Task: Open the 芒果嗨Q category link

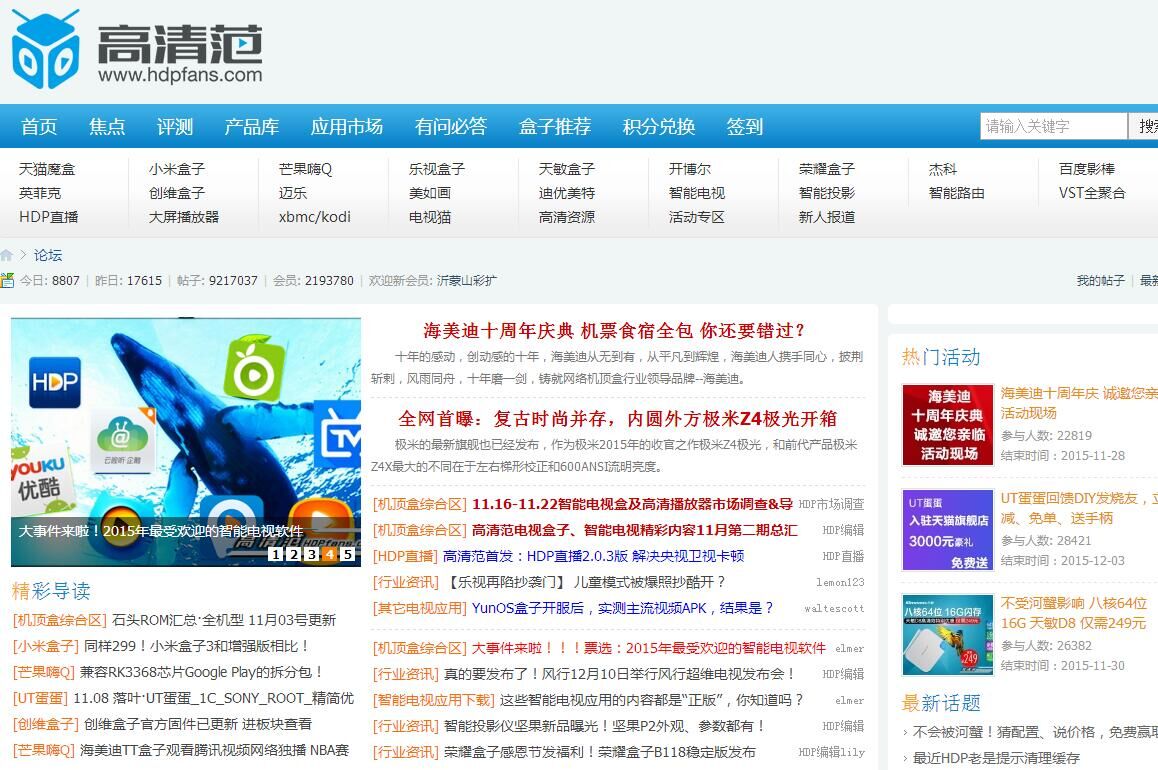Action: [x=306, y=169]
